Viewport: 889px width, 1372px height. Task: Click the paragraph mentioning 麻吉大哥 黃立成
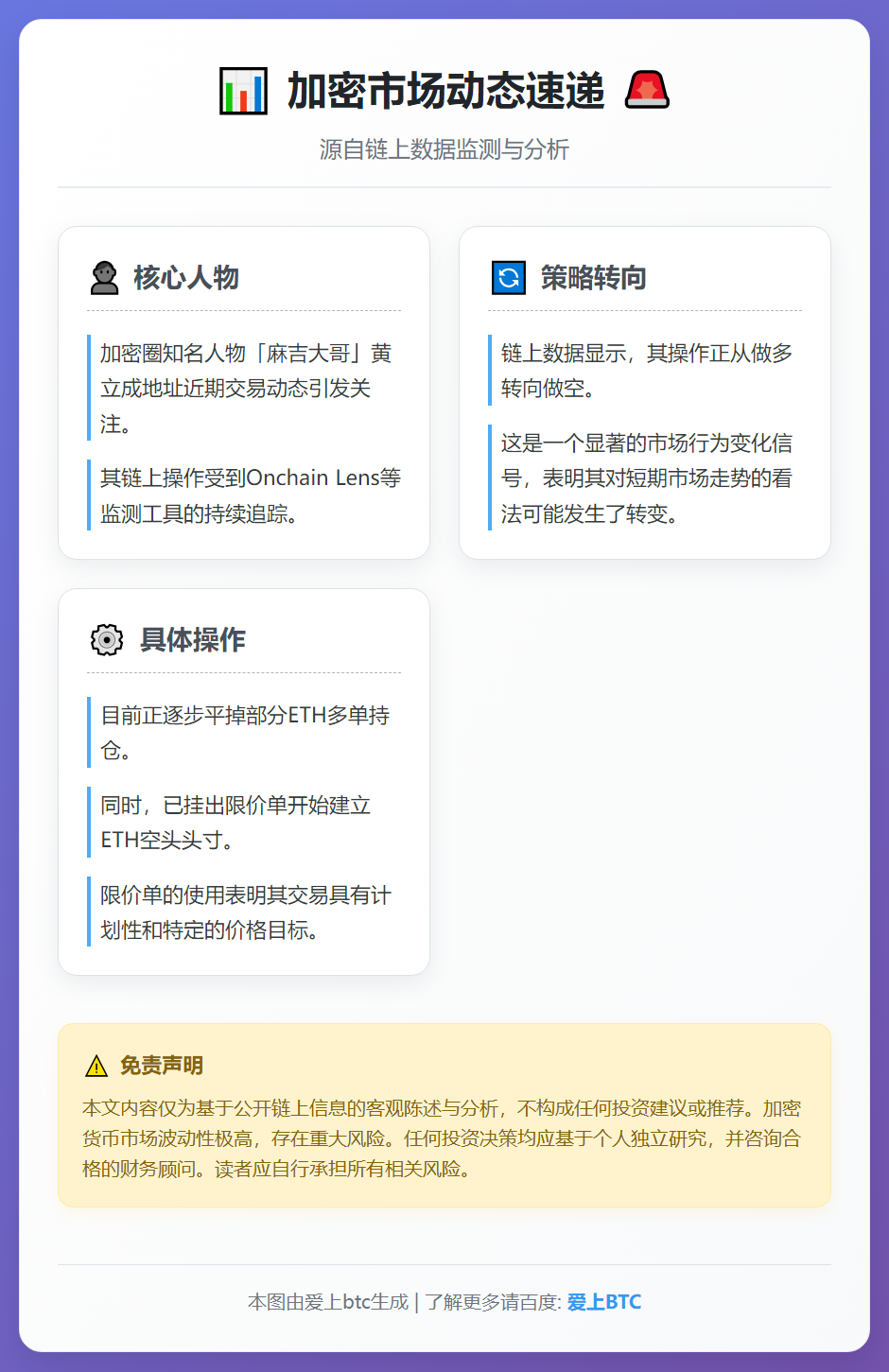coord(246,389)
